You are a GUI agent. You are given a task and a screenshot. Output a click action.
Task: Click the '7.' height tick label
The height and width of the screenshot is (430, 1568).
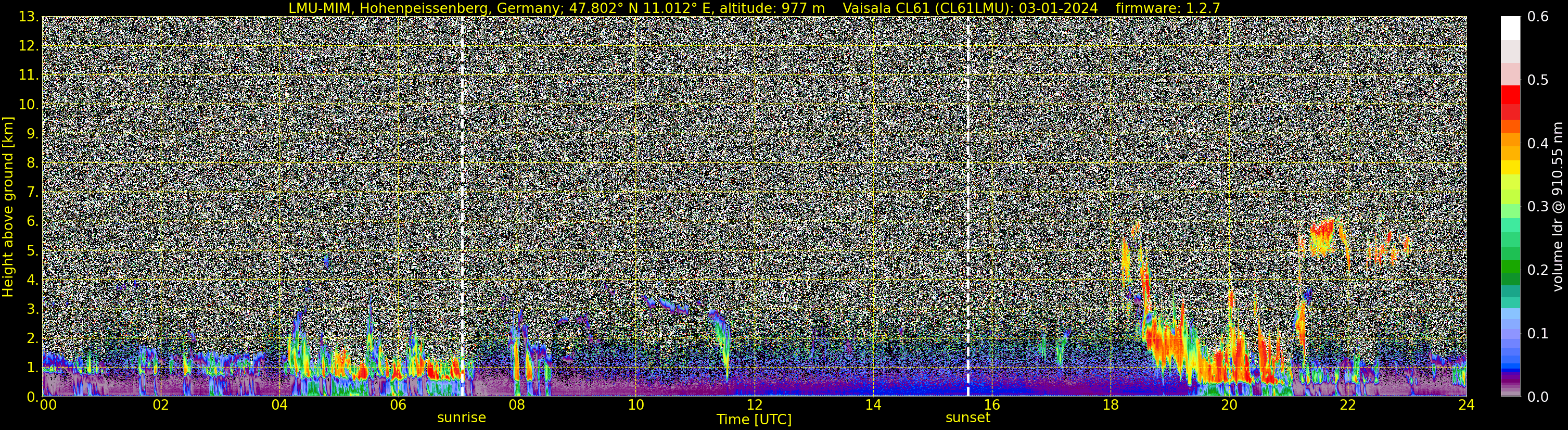click(32, 193)
